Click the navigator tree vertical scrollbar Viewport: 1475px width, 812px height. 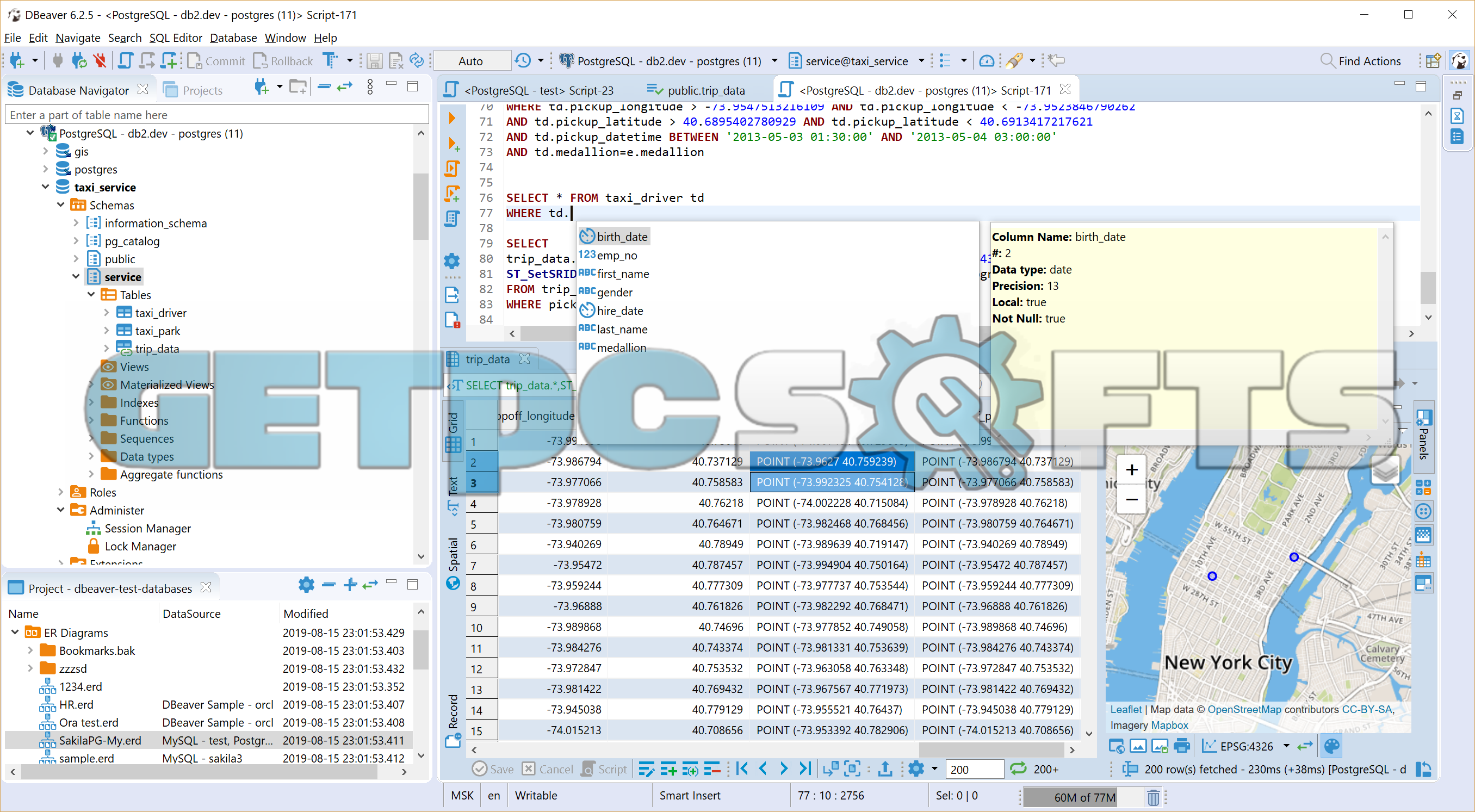pyautogui.click(x=421, y=206)
